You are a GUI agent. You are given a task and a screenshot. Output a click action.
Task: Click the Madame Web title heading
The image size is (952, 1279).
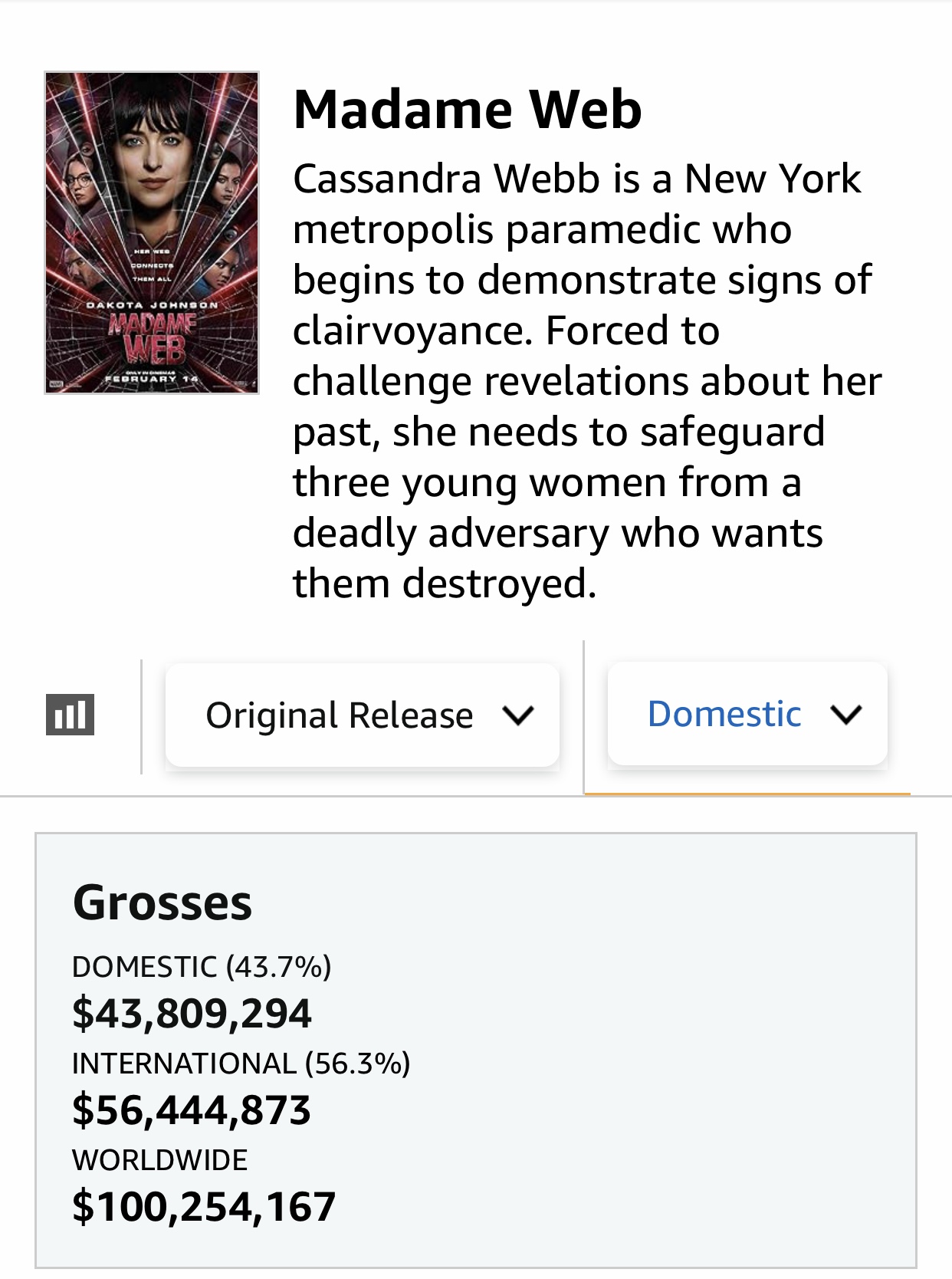pyautogui.click(x=468, y=110)
